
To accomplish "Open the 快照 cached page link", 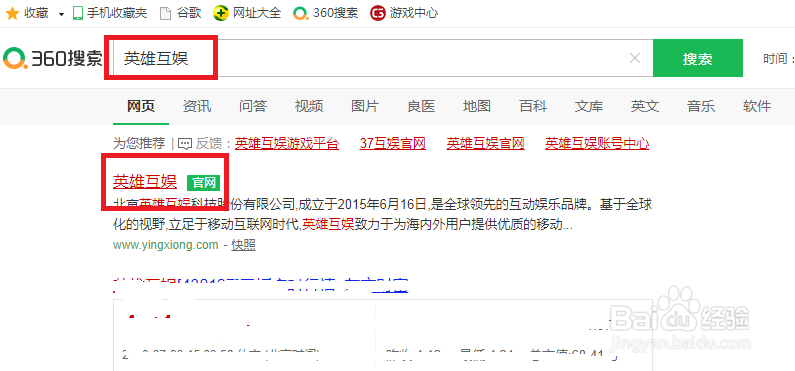I will click(243, 245).
